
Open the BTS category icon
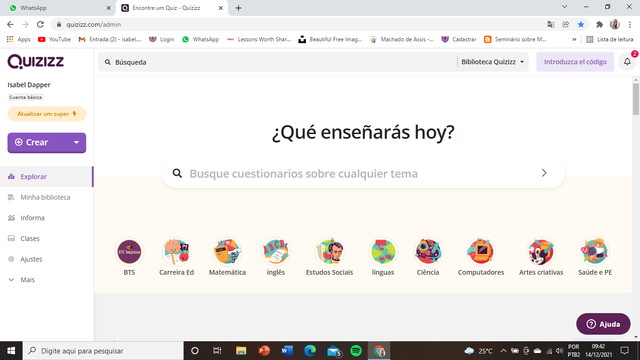pyautogui.click(x=129, y=251)
